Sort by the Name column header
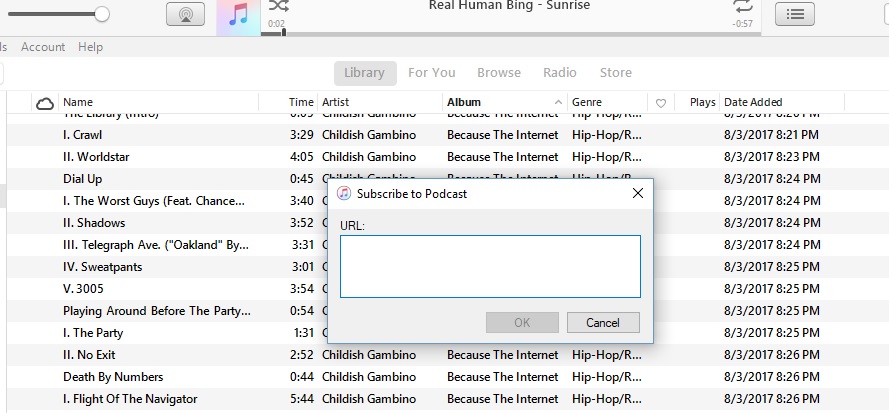The image size is (889, 413). [78, 102]
